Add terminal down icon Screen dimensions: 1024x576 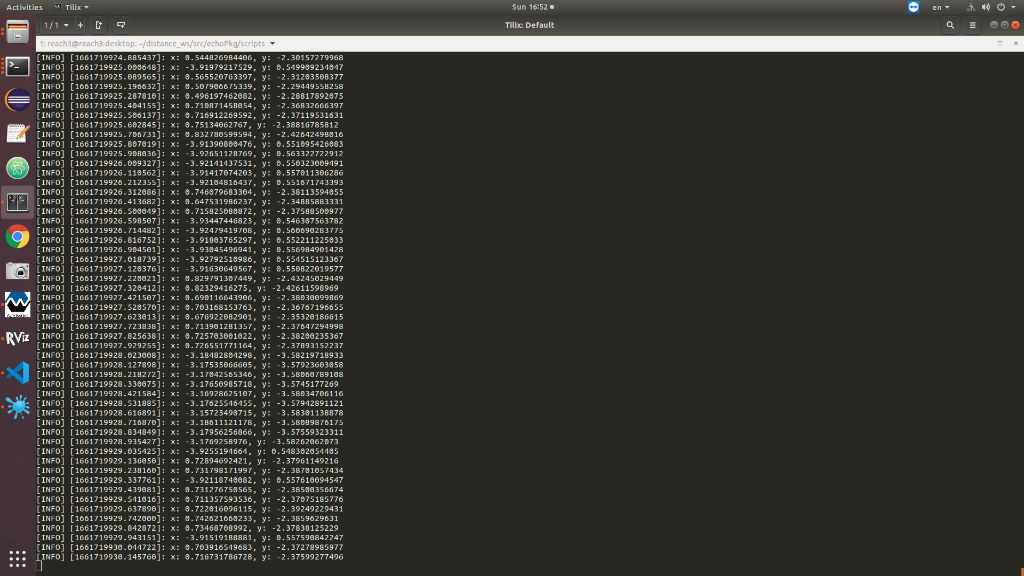[x=121, y=25]
